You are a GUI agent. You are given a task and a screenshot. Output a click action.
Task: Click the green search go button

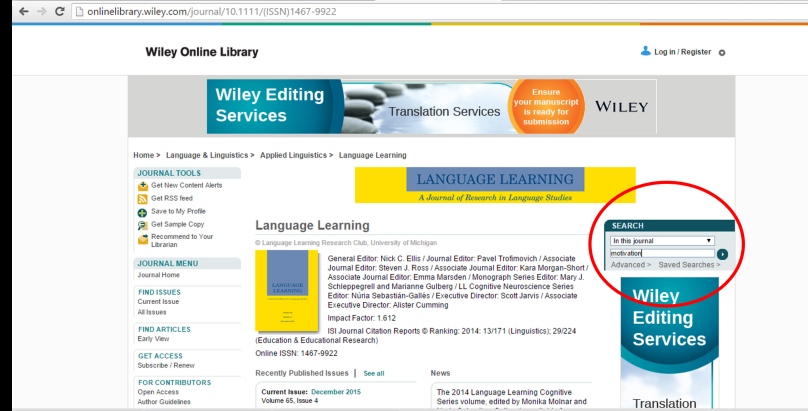(x=722, y=254)
